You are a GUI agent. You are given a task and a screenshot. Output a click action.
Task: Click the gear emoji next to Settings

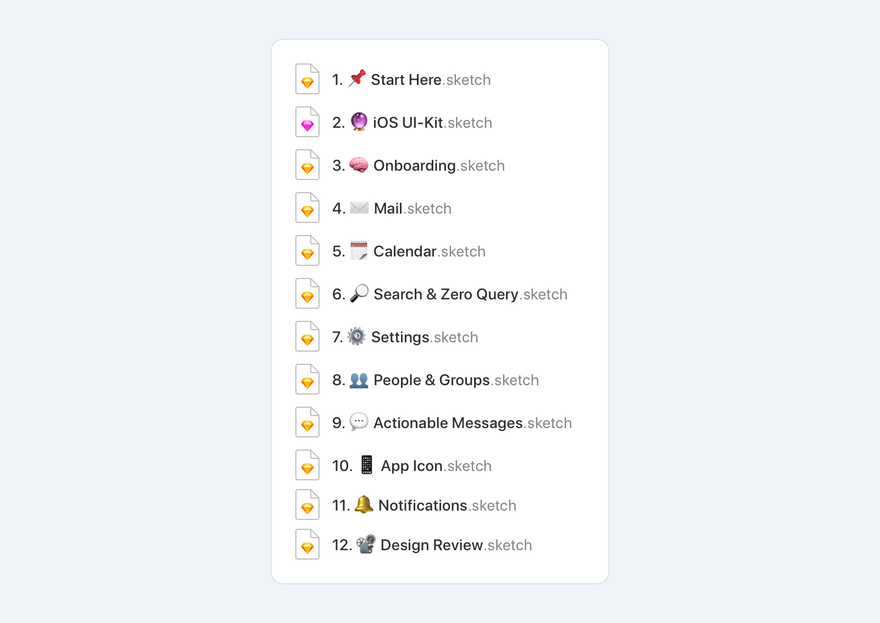tap(356, 336)
